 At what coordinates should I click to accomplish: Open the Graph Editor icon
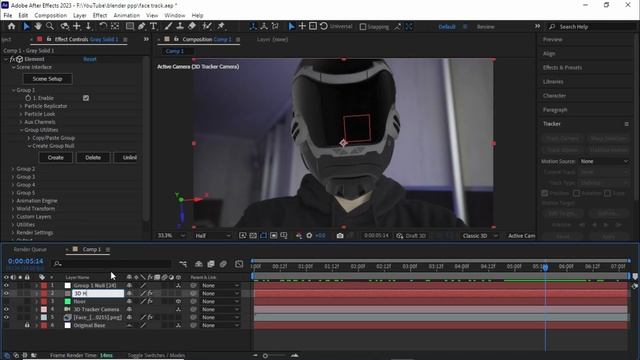coord(239,264)
